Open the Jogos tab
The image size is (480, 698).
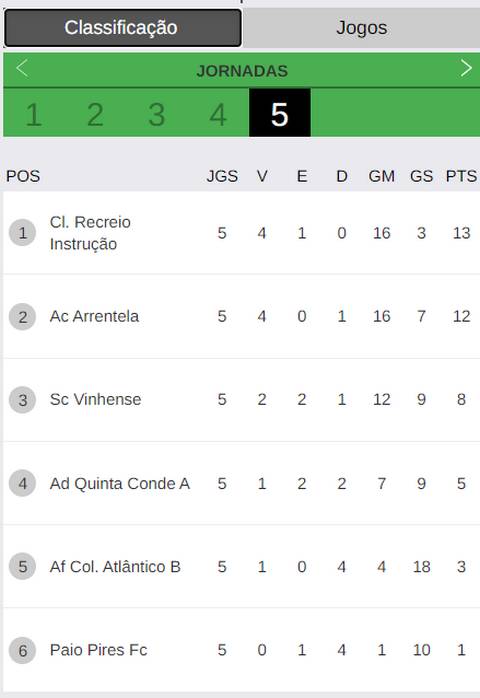point(362,28)
